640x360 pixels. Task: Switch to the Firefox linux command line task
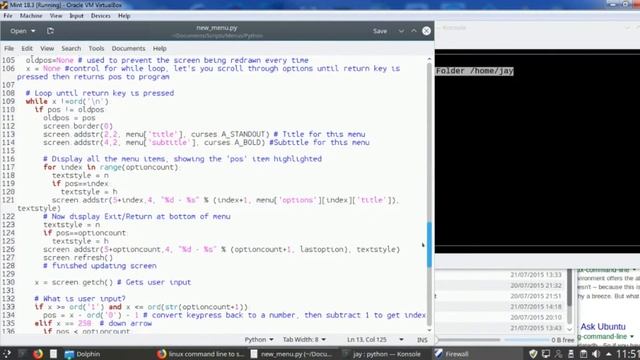point(200,354)
